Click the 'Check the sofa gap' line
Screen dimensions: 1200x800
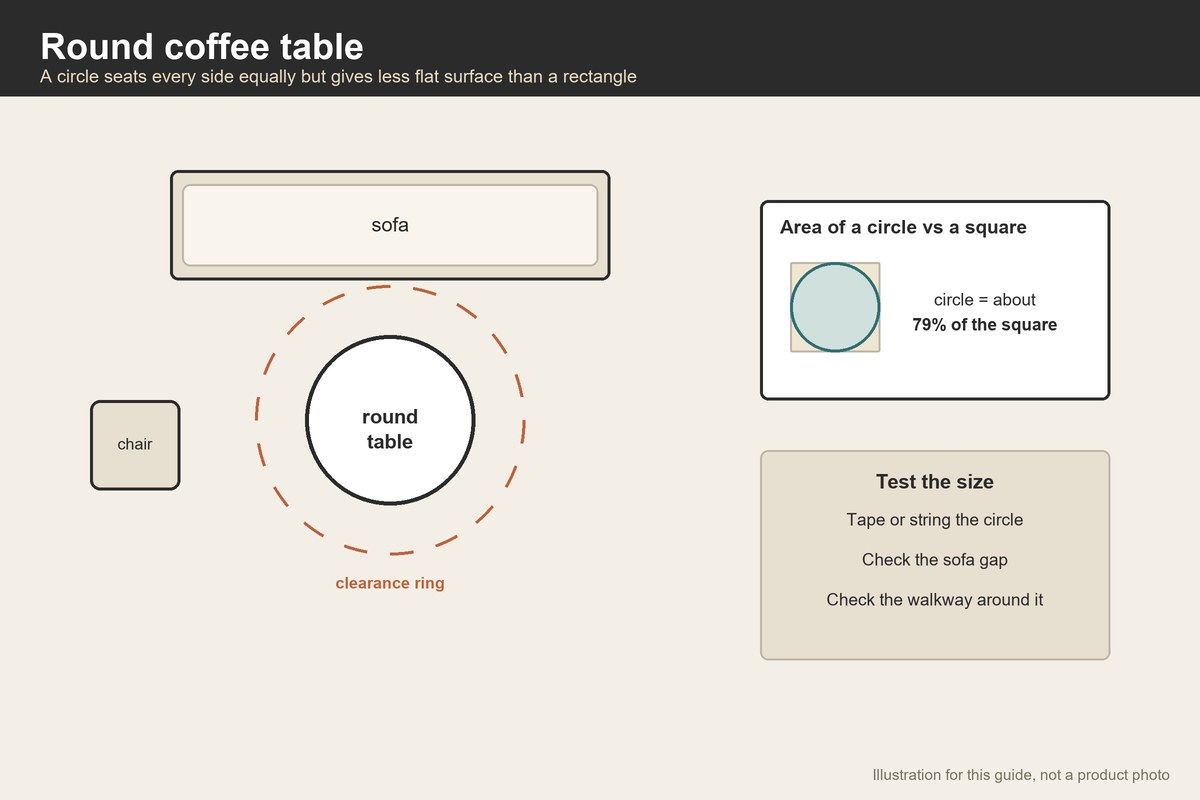(935, 560)
